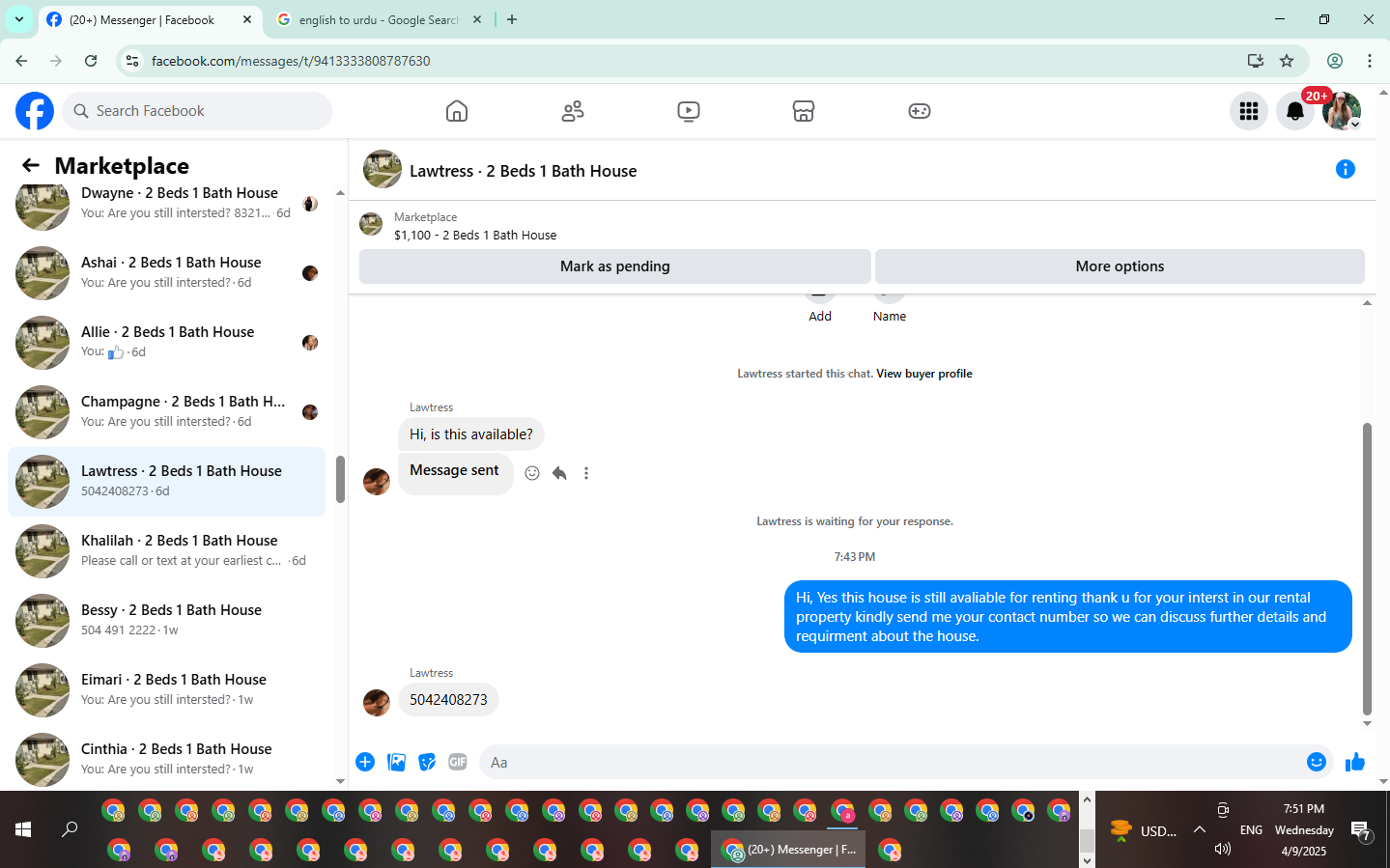Image resolution: width=1390 pixels, height=868 pixels.
Task: Open the Notifications bell
Action: click(x=1295, y=111)
